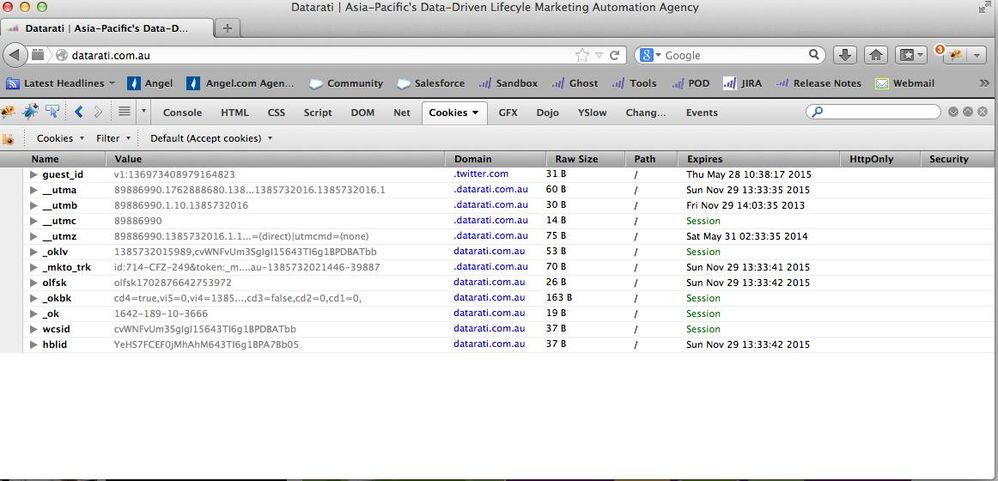Open the Filter dropdown
This screenshot has width=998, height=481.
(x=112, y=138)
